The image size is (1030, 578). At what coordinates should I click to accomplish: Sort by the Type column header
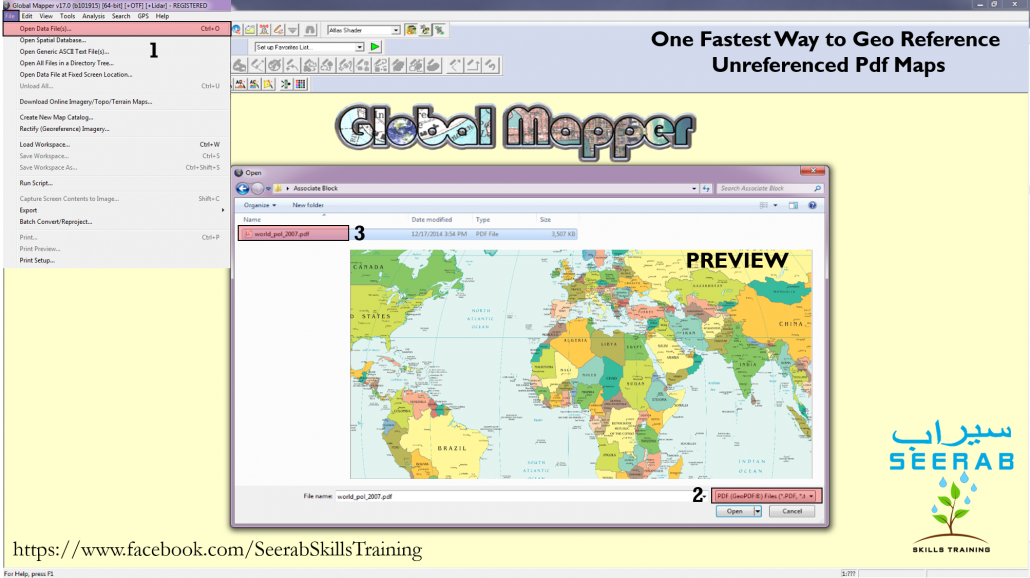pos(483,220)
